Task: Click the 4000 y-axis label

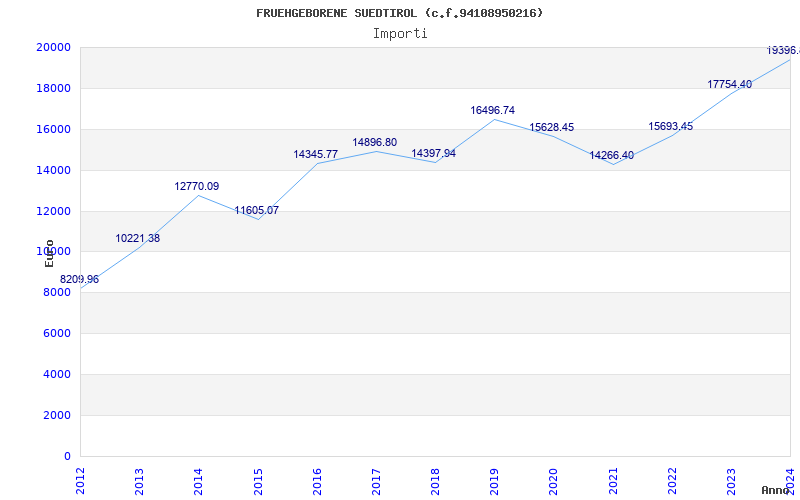Action: pyautogui.click(x=57, y=374)
